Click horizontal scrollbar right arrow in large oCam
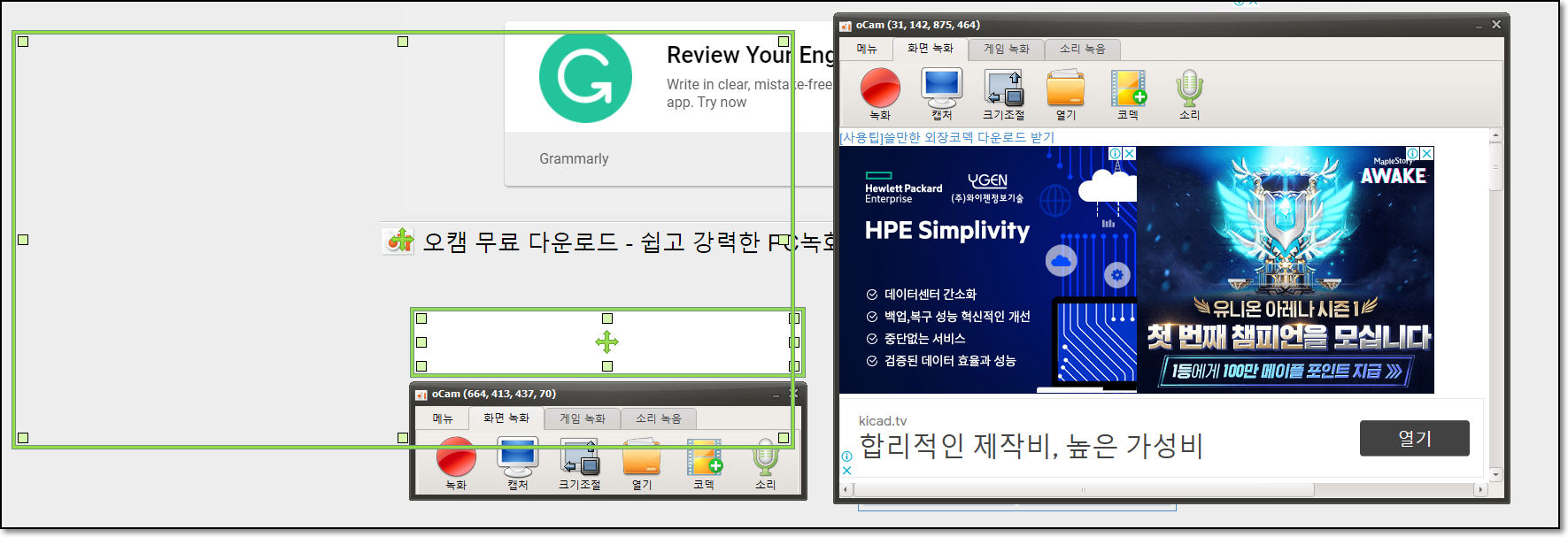 (1479, 489)
